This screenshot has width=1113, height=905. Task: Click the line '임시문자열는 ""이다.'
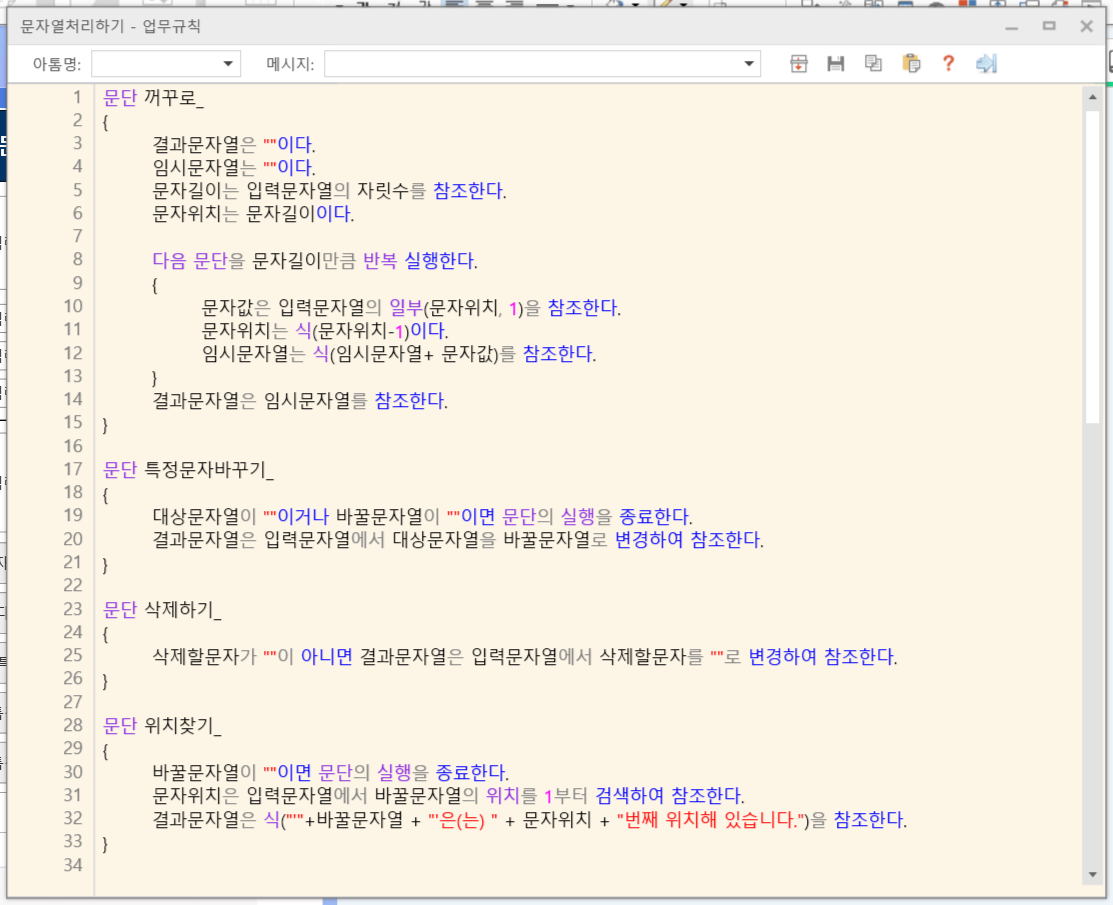tap(234, 168)
